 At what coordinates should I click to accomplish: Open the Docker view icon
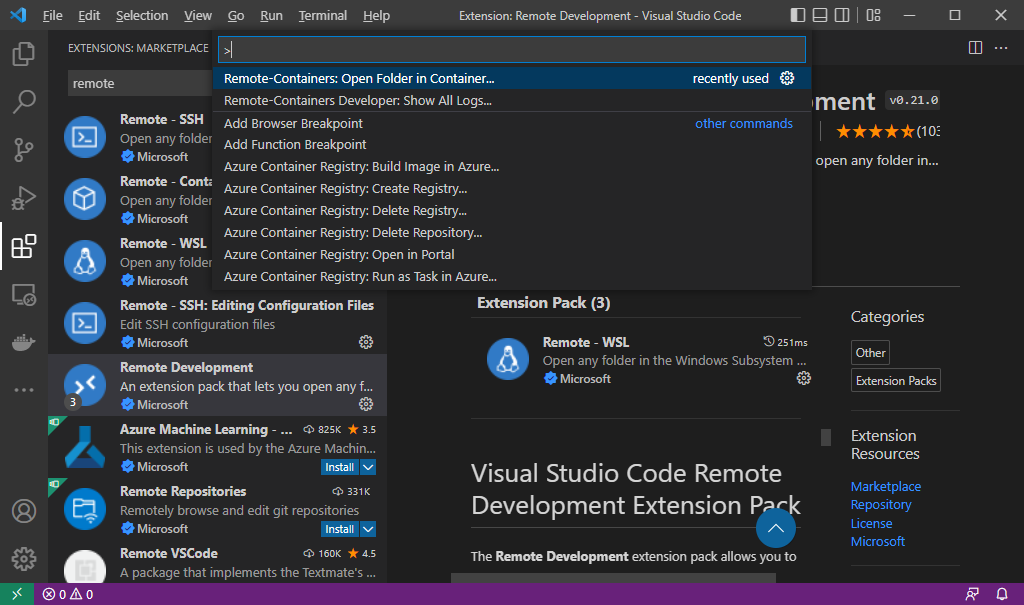coord(24,342)
